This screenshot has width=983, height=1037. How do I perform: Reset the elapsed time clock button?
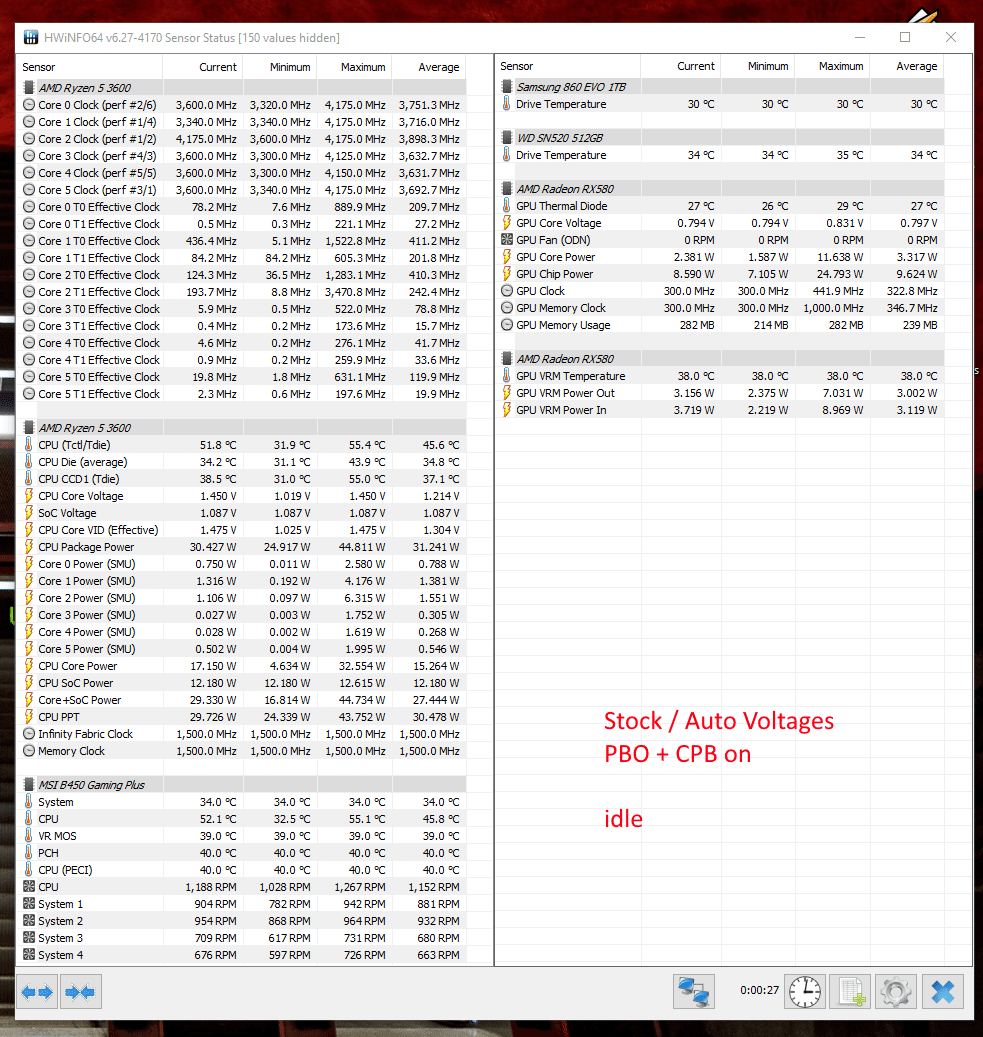coord(804,991)
